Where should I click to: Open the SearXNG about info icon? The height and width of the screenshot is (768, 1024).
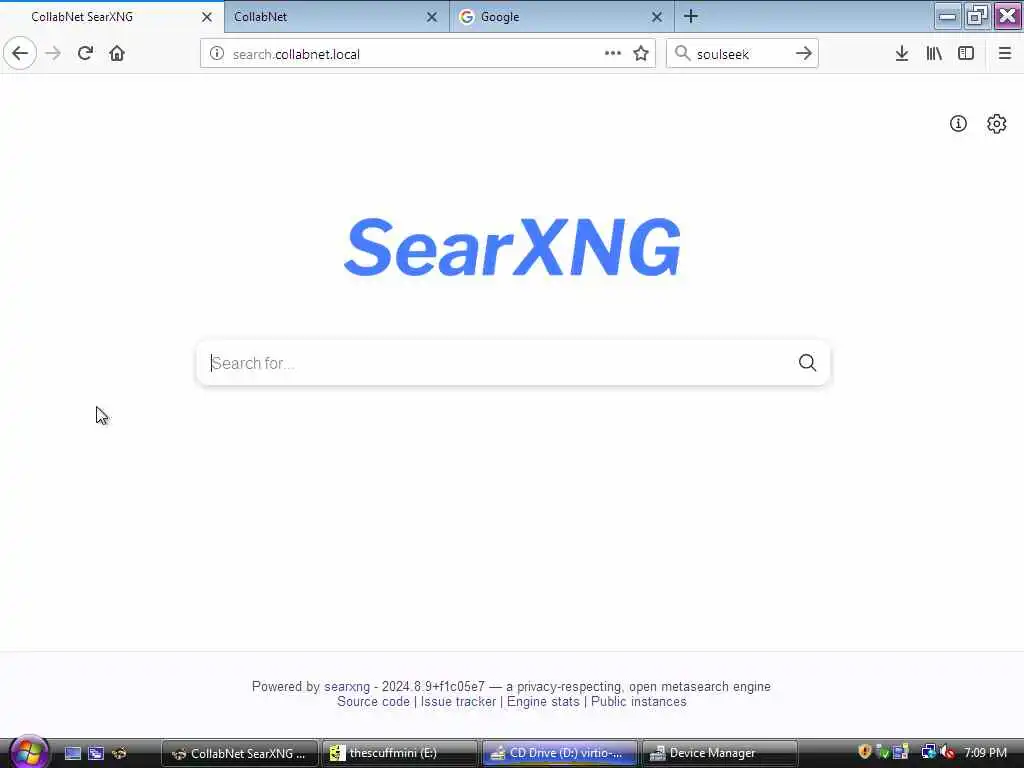click(958, 123)
